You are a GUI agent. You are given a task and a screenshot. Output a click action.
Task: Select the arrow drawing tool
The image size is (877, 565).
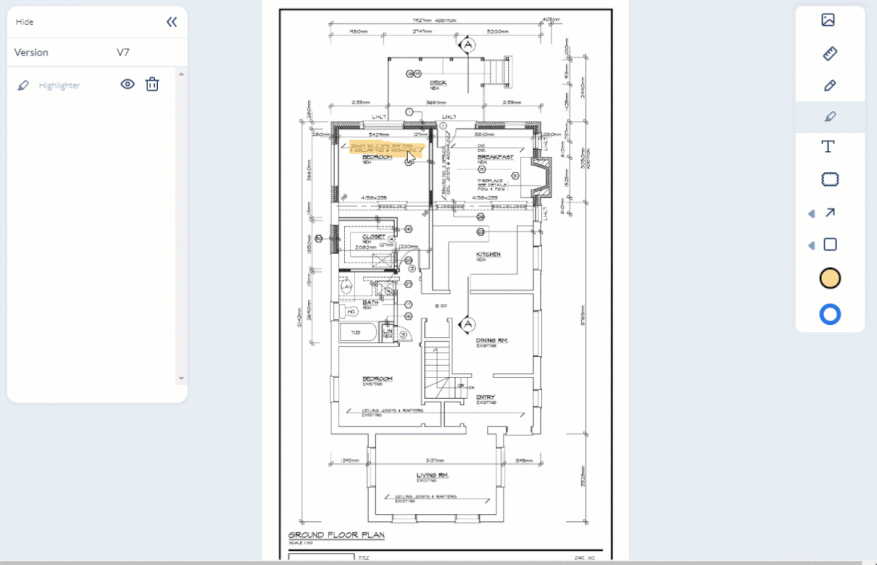(x=830, y=213)
